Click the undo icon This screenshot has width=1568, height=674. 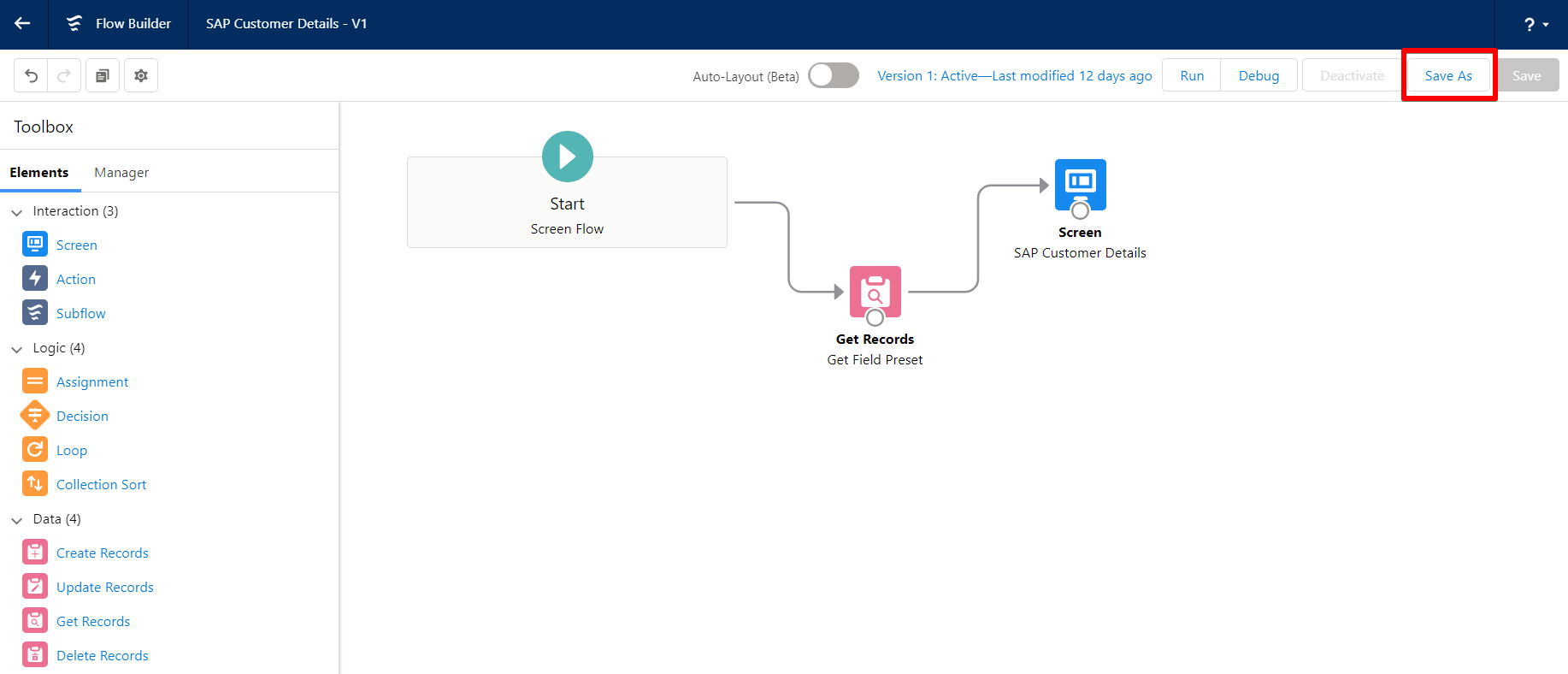pyautogui.click(x=31, y=75)
